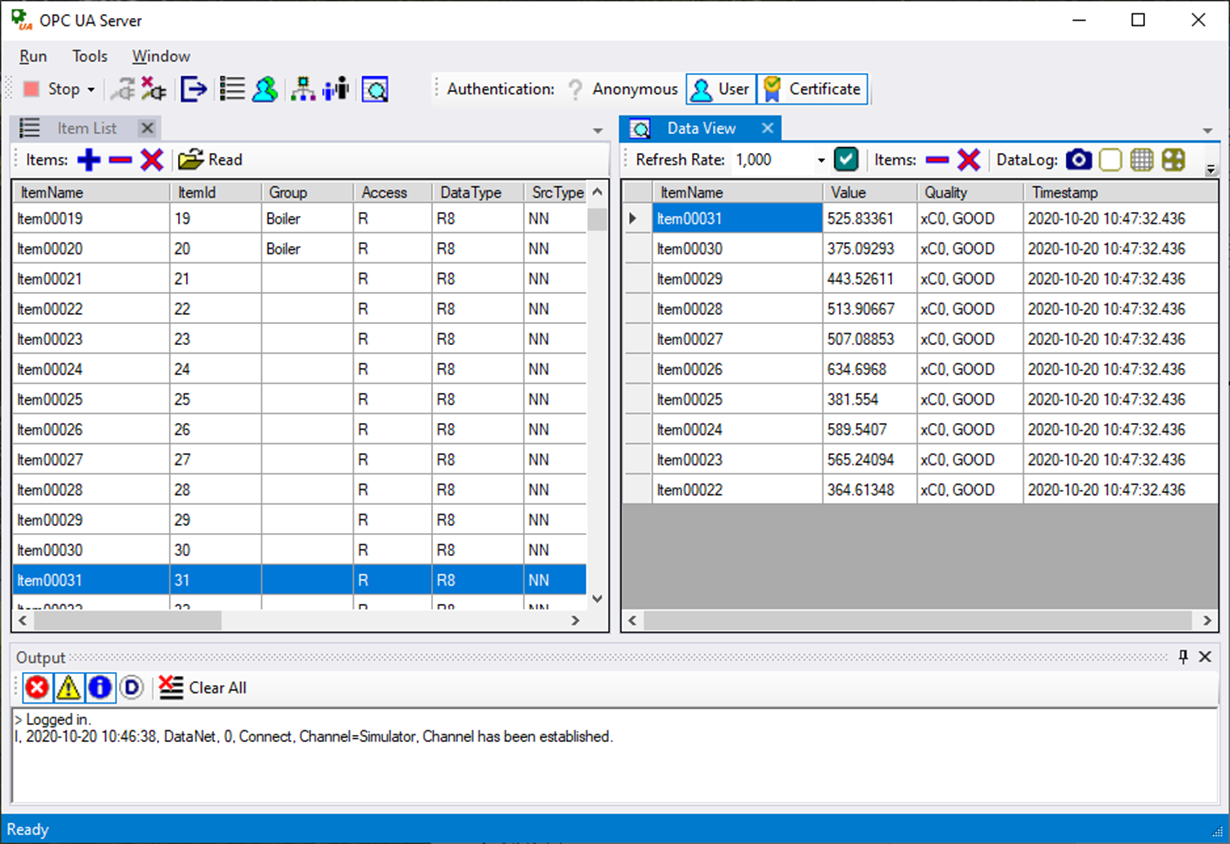Pin the Output panel
1230x844 pixels.
pos(1183,657)
